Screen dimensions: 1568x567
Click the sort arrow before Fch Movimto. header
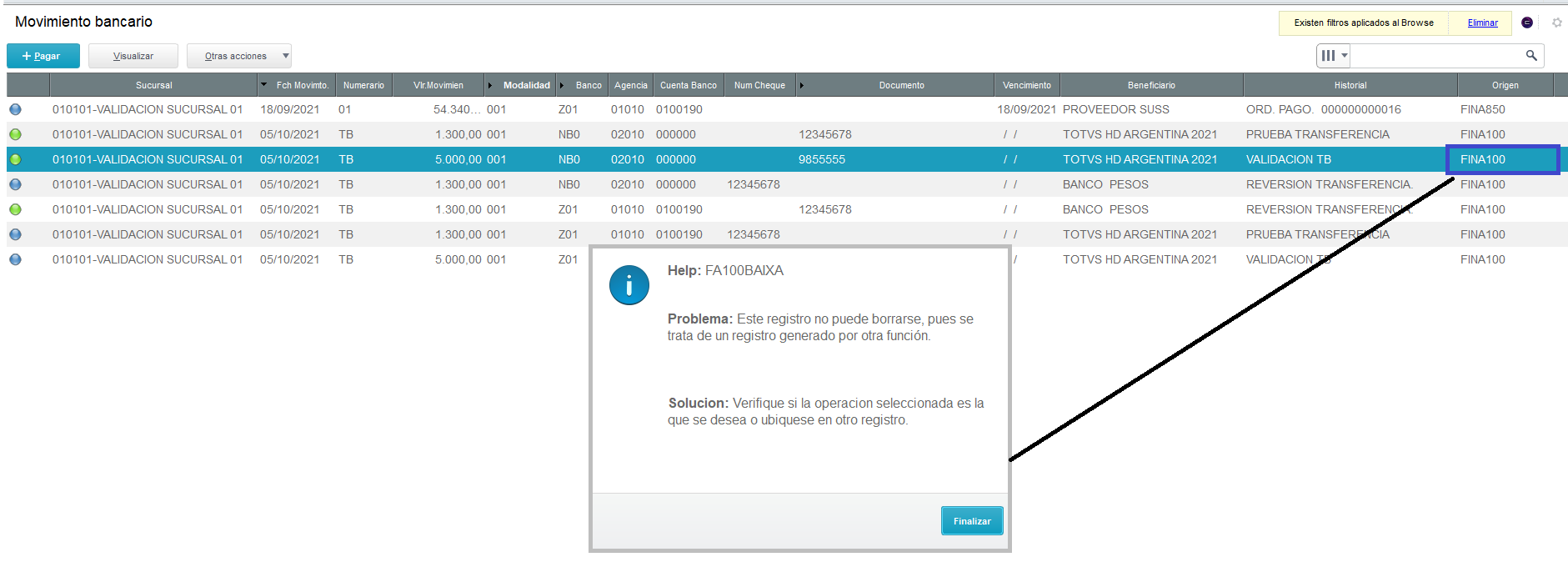(x=264, y=85)
